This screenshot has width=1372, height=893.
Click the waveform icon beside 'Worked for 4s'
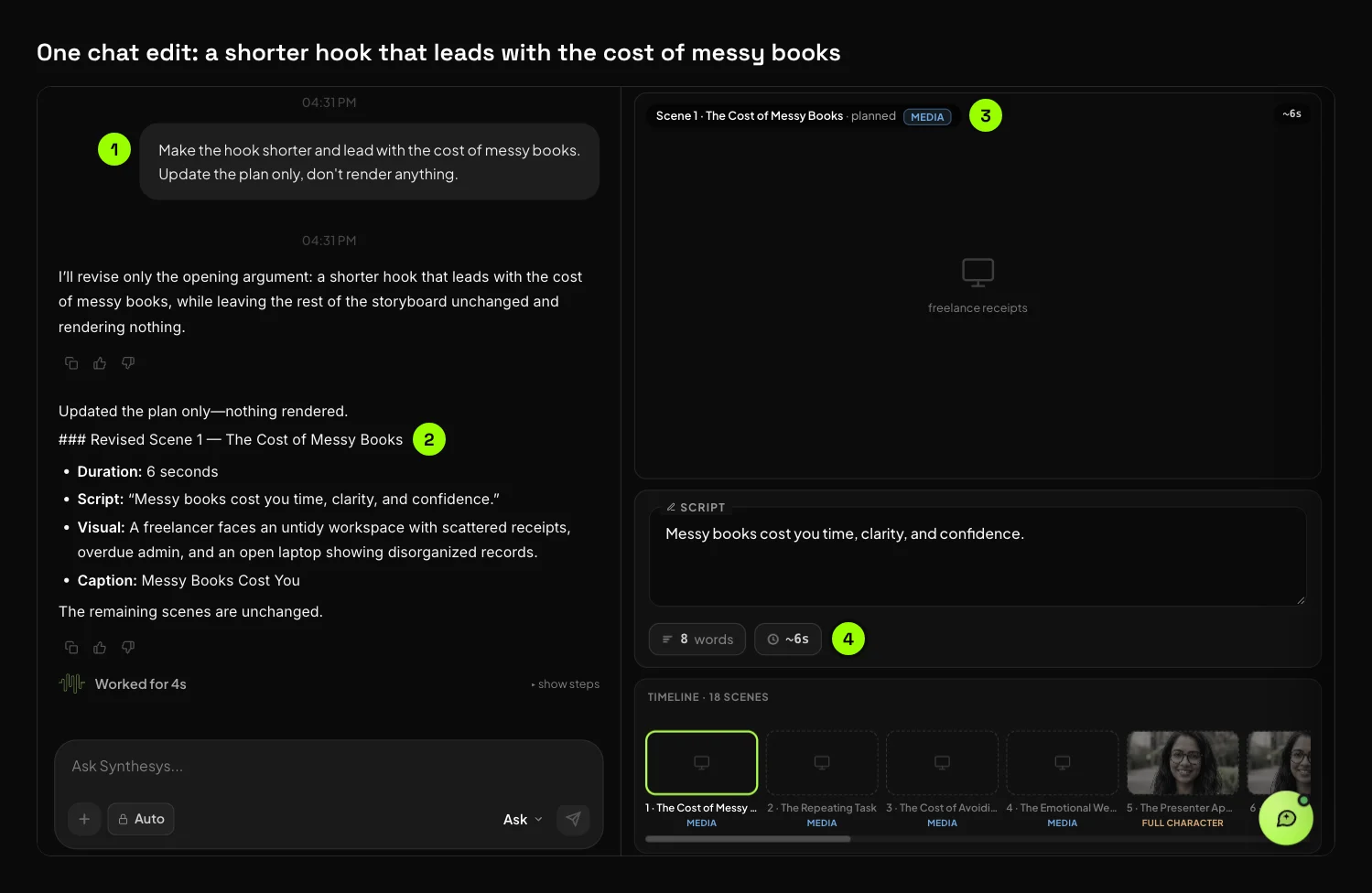point(71,683)
